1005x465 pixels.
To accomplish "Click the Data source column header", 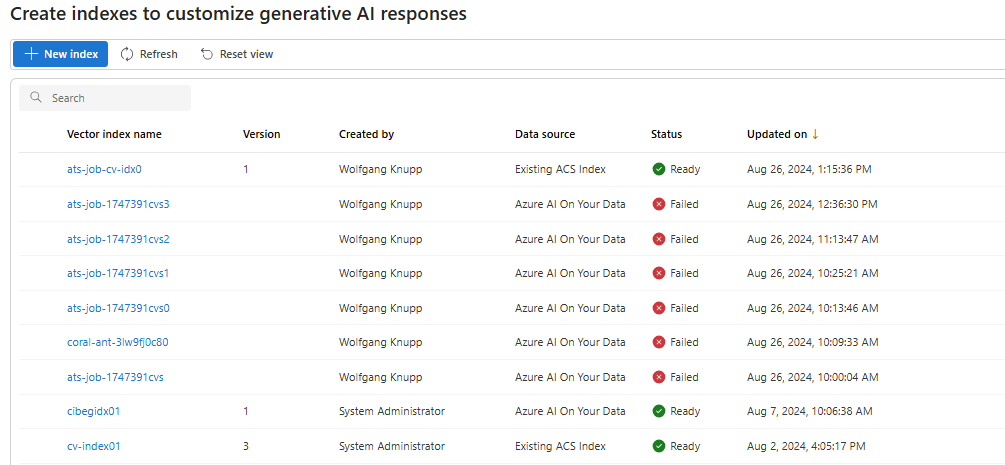I will coord(545,134).
